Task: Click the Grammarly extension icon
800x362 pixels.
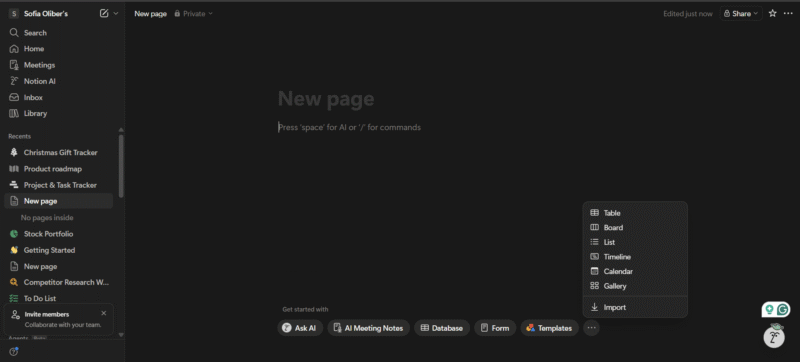Action: tap(782, 309)
